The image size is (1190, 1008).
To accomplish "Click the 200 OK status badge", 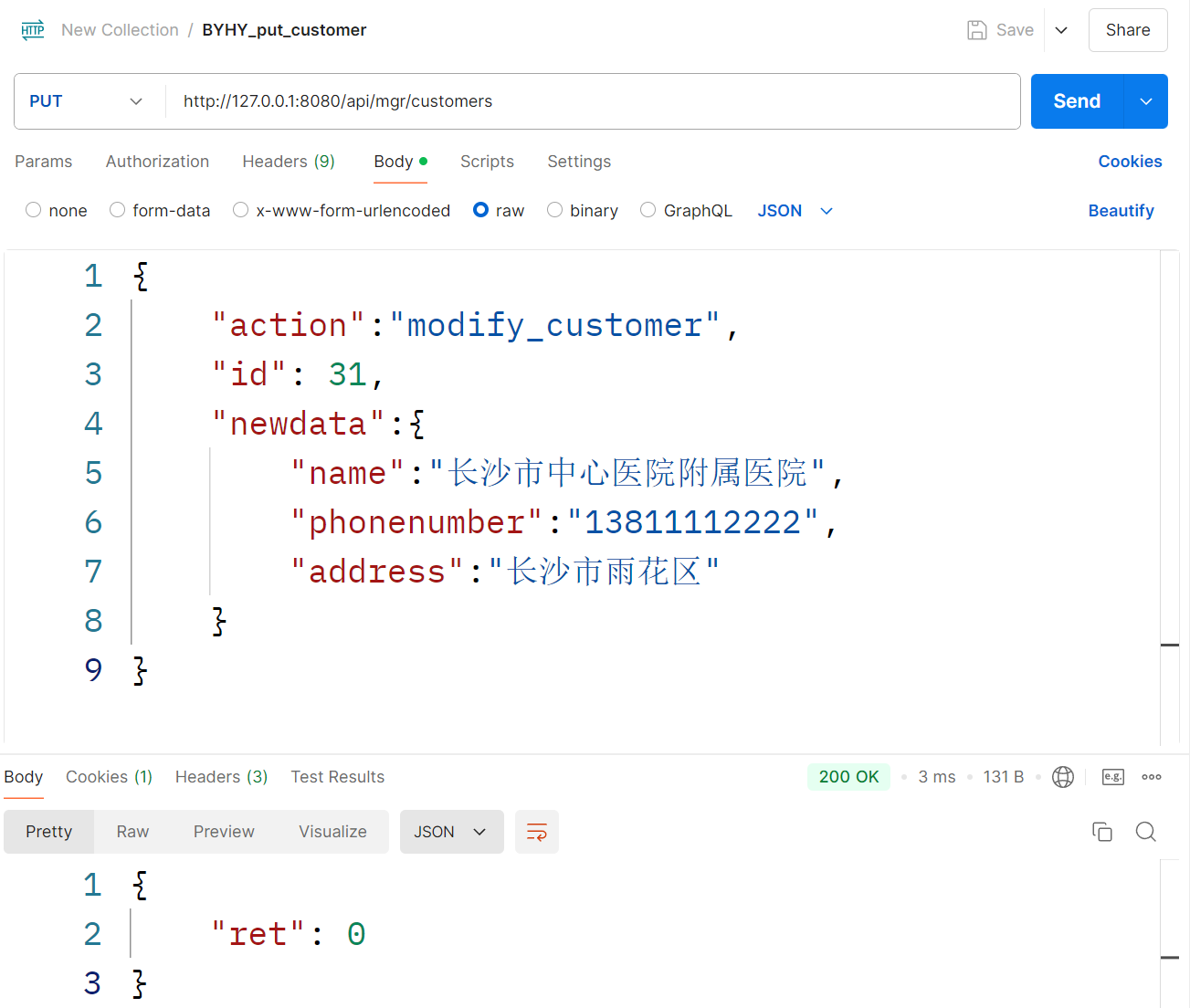I will pyautogui.click(x=848, y=777).
